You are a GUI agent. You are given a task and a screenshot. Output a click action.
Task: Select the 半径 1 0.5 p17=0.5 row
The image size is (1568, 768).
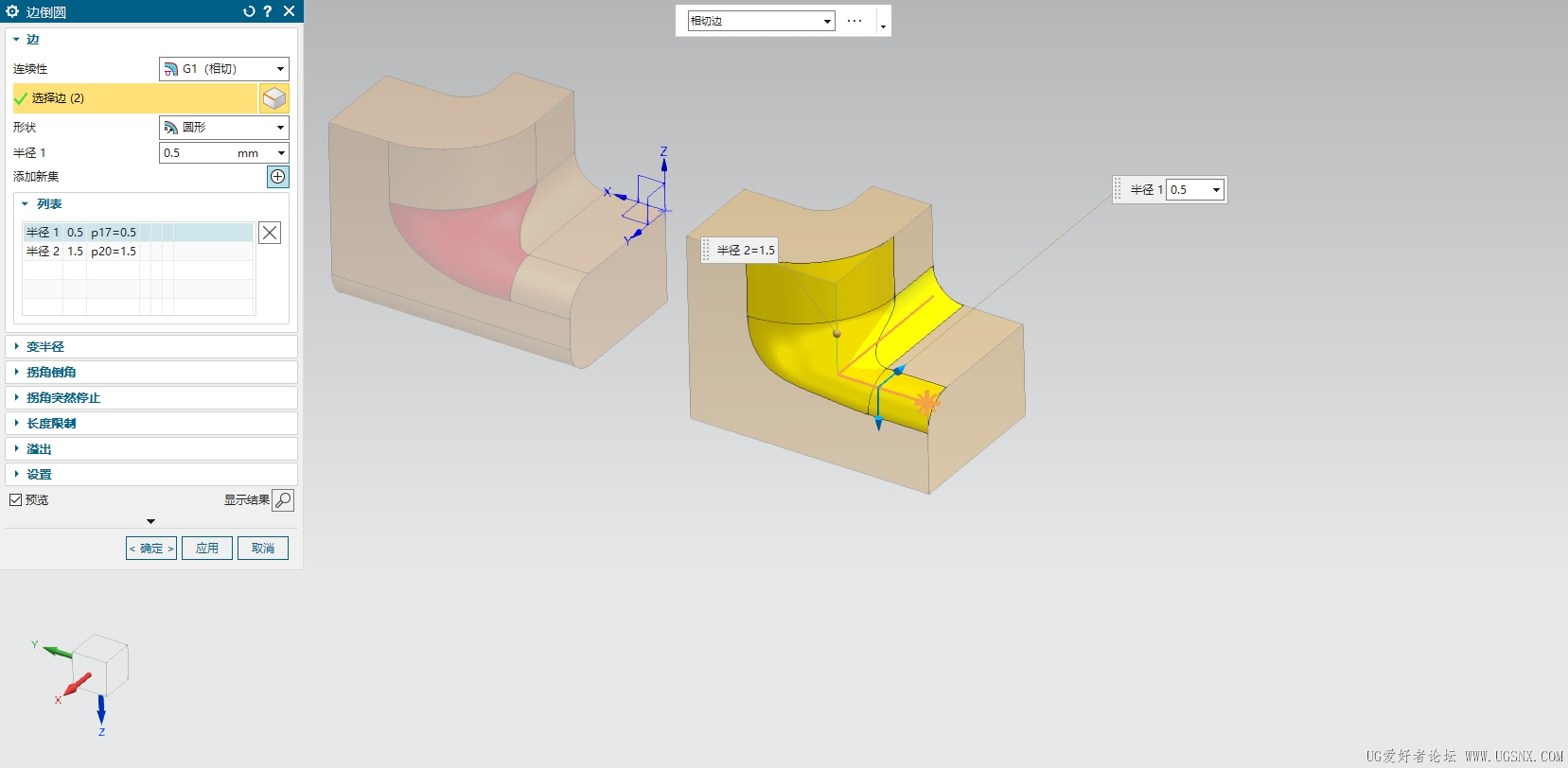[x=138, y=233]
